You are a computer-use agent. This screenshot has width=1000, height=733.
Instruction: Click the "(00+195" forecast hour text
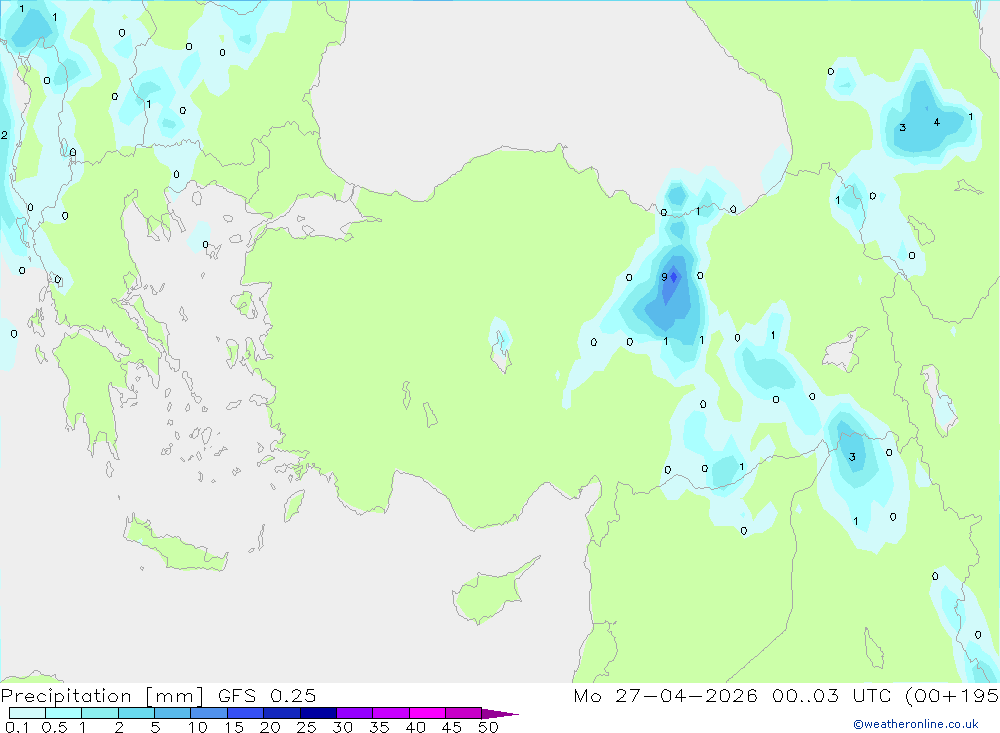click(x=952, y=695)
